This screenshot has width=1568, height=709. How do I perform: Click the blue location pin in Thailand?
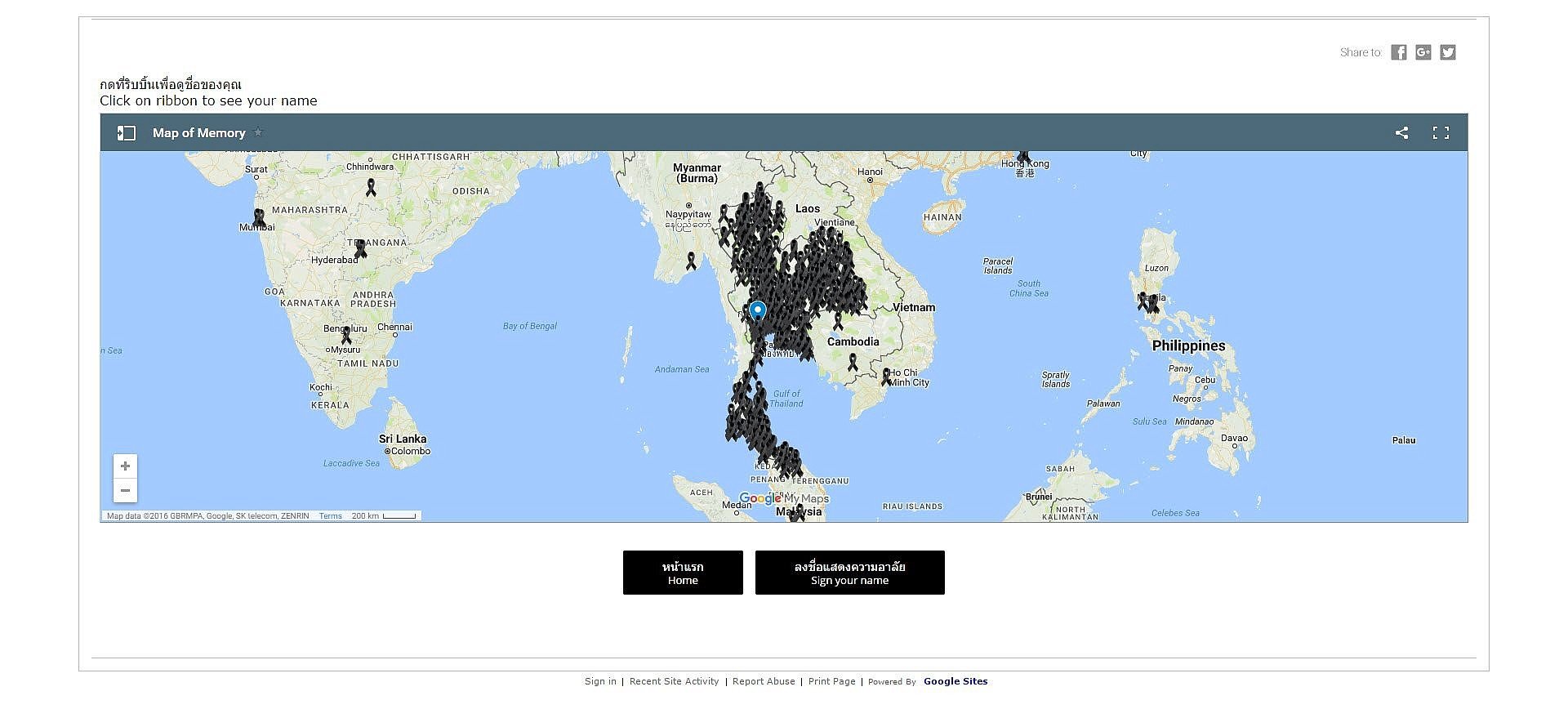click(x=758, y=311)
